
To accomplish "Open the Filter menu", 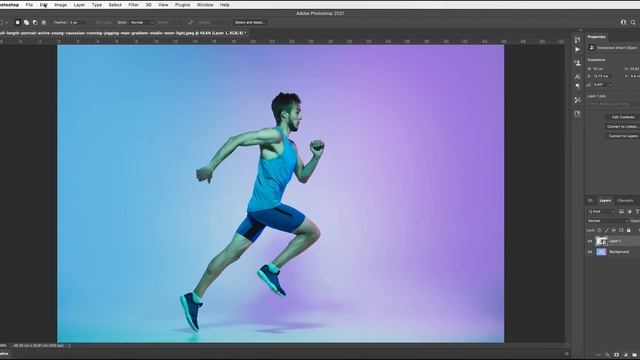I will coord(133,5).
